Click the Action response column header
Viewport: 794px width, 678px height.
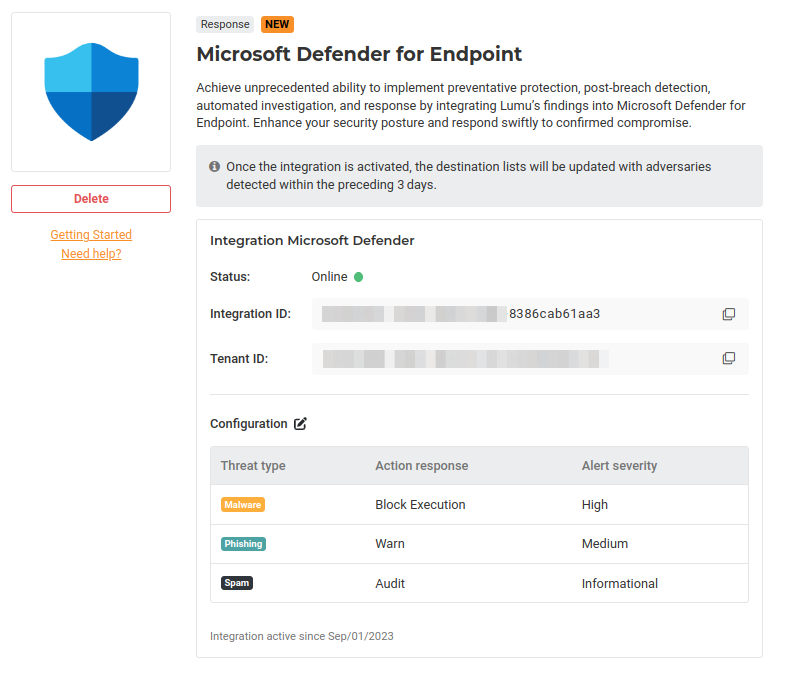pyautogui.click(x=421, y=466)
